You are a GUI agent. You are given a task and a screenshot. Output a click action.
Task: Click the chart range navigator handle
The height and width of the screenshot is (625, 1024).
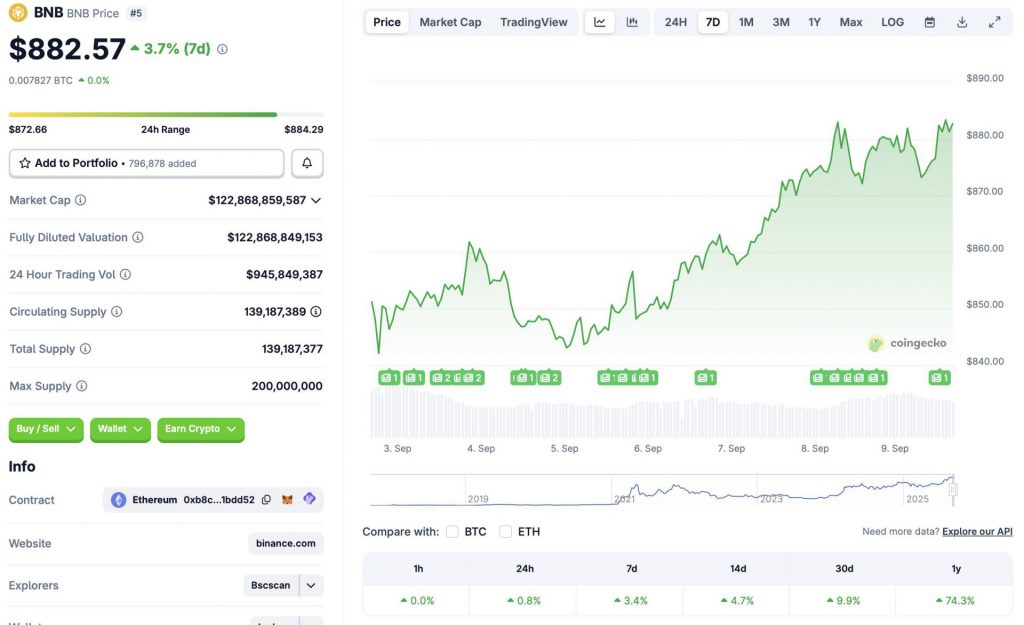(x=953, y=489)
